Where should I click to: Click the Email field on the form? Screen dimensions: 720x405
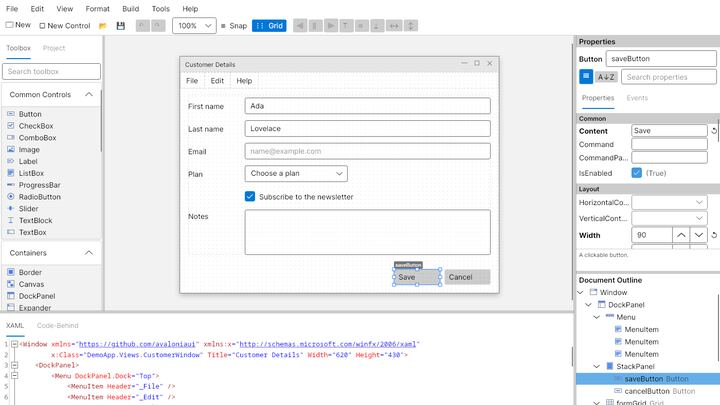click(367, 151)
